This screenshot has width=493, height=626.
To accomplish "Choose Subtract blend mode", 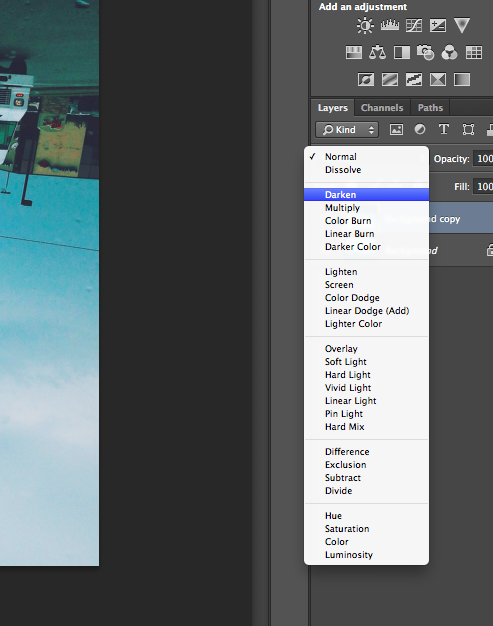I will click(x=366, y=477).
